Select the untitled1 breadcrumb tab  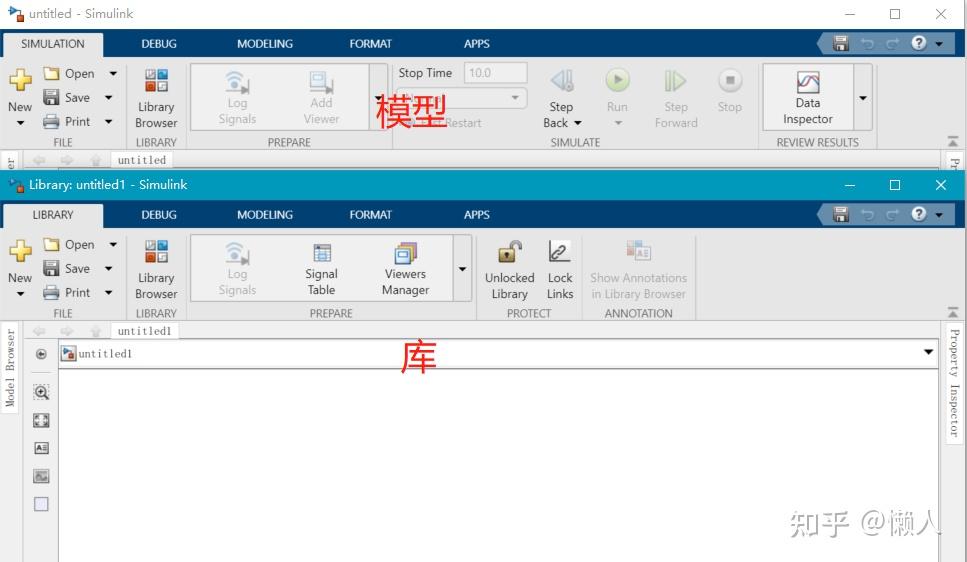click(x=144, y=331)
